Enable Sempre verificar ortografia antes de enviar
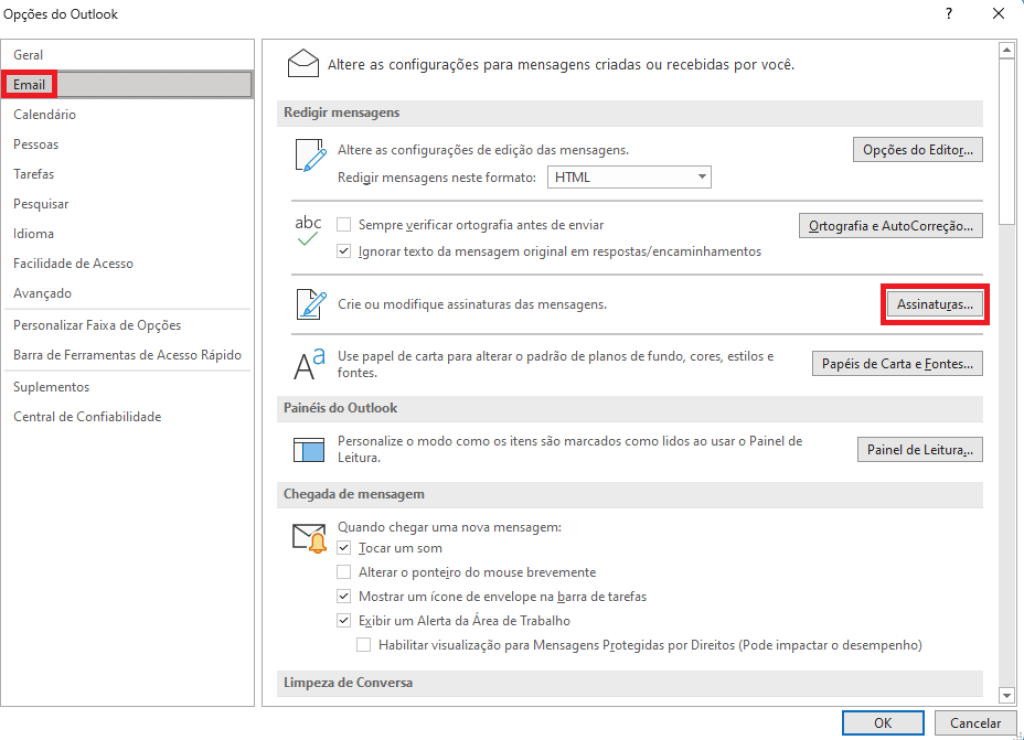This screenshot has width=1024, height=740. [344, 225]
